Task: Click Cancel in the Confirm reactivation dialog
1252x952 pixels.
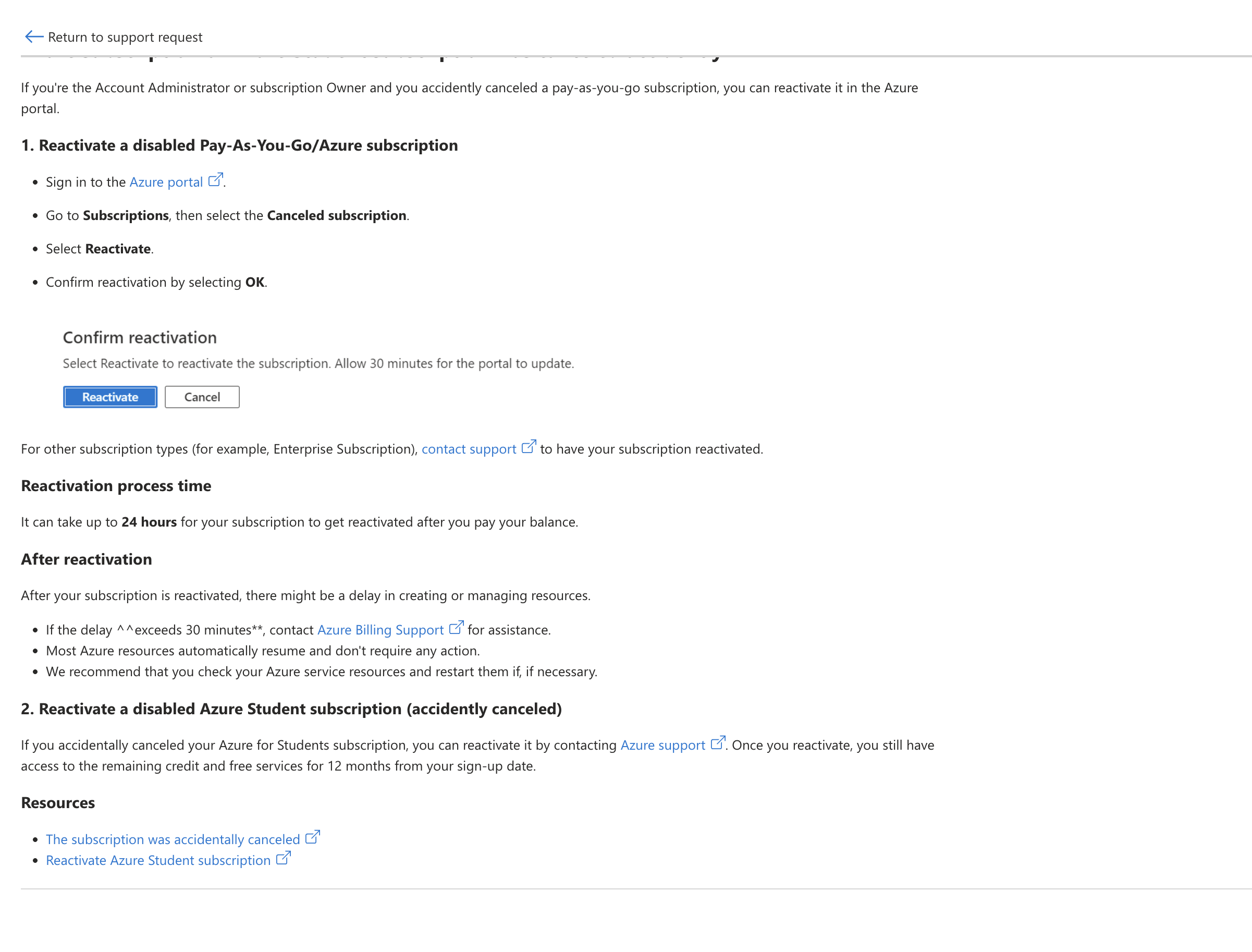Action: (x=202, y=396)
